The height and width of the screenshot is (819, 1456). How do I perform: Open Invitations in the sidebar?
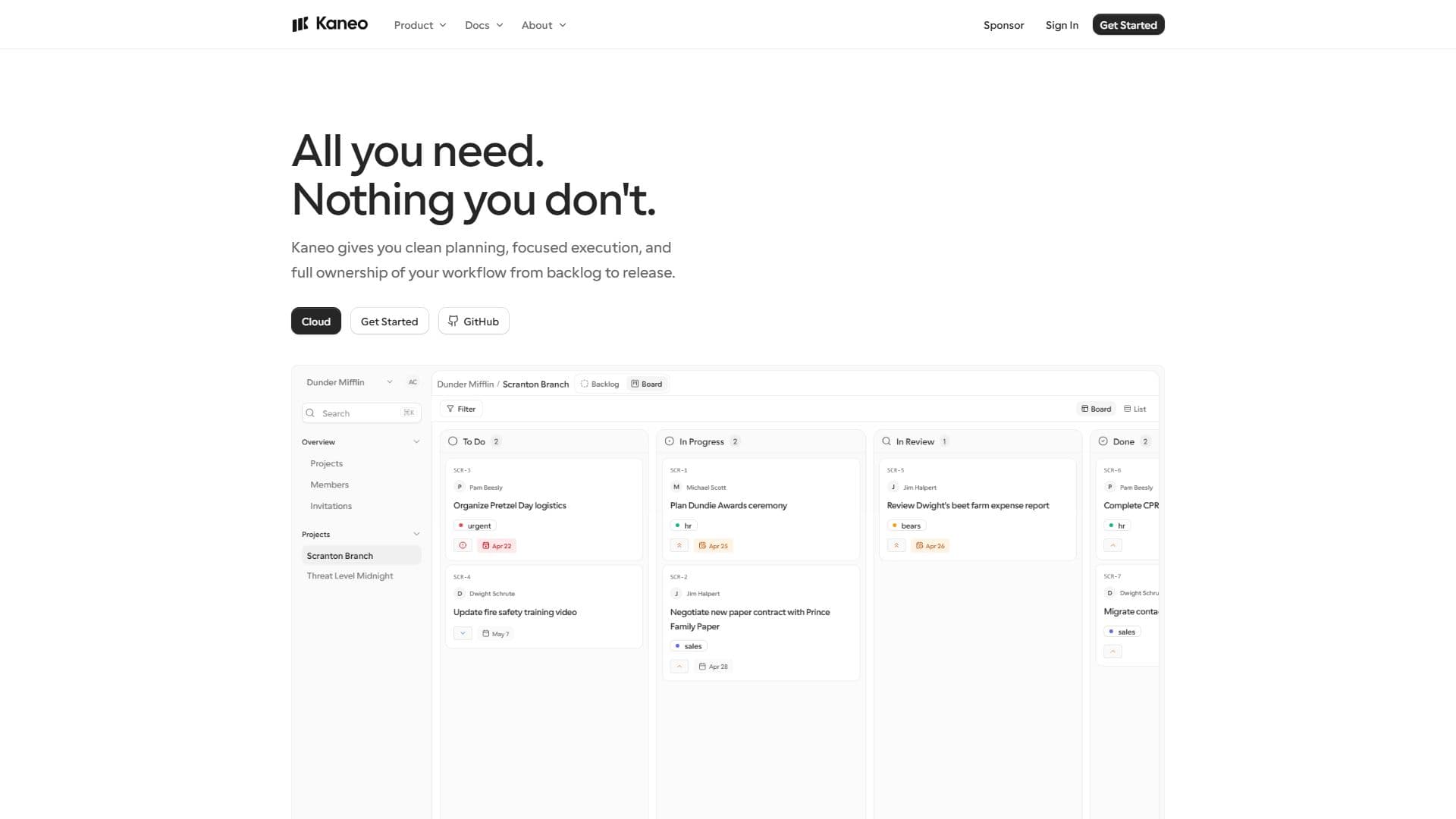(x=331, y=506)
